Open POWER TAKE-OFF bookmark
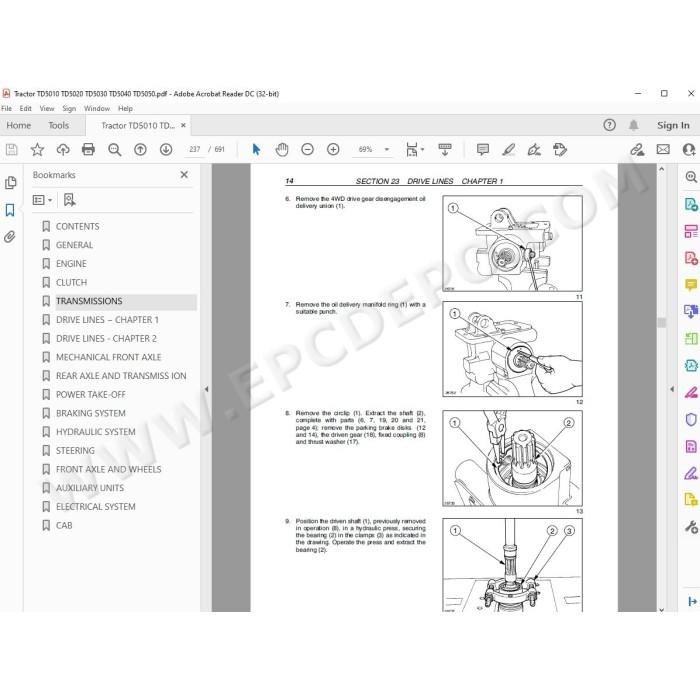This screenshot has width=700, height=700. pos(91,395)
